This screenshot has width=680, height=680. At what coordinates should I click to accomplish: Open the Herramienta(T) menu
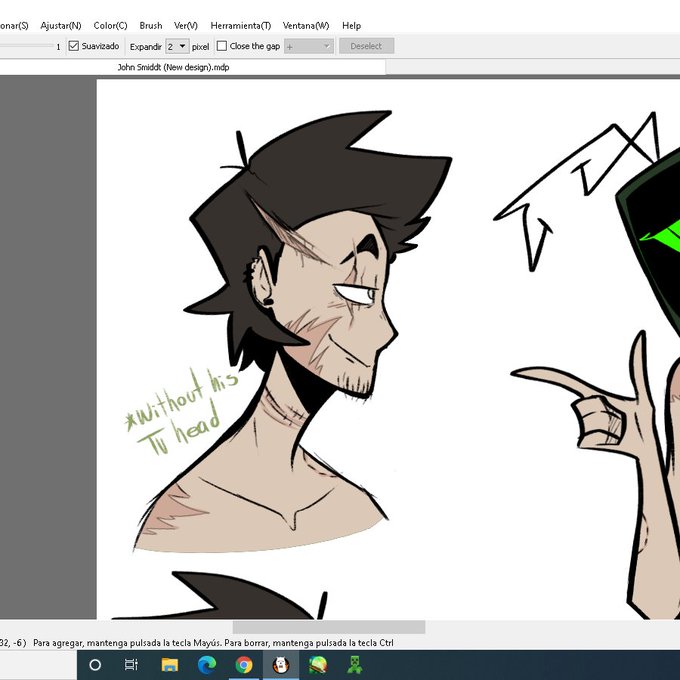(241, 26)
